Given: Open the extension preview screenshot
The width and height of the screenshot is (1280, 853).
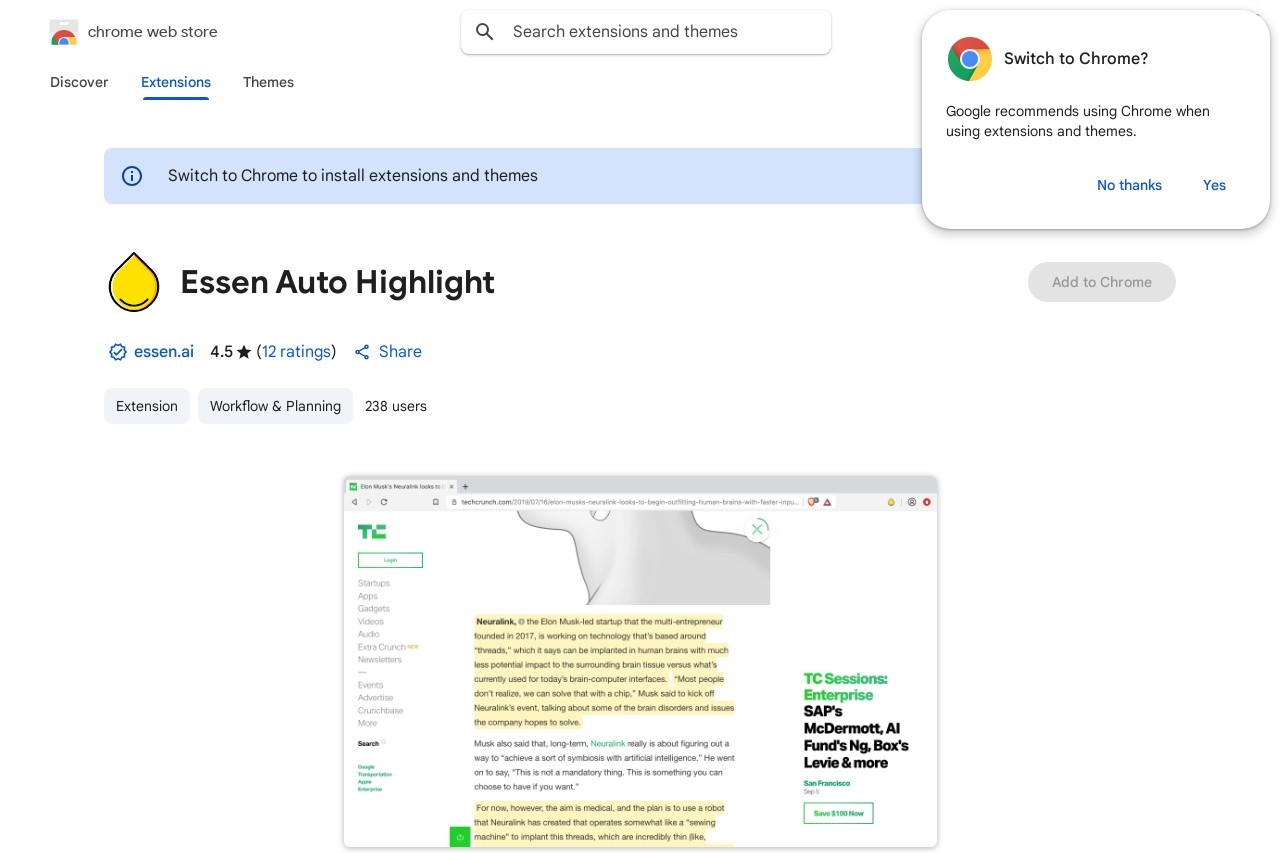Looking at the screenshot, I should pyautogui.click(x=640, y=662).
